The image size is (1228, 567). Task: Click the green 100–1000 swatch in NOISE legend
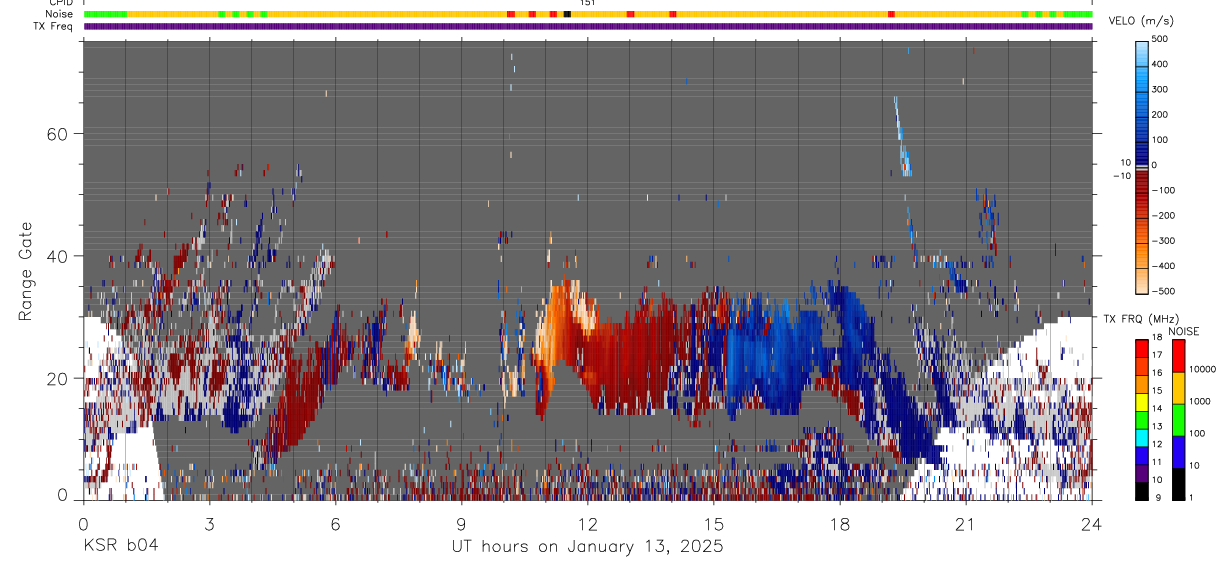1178,419
